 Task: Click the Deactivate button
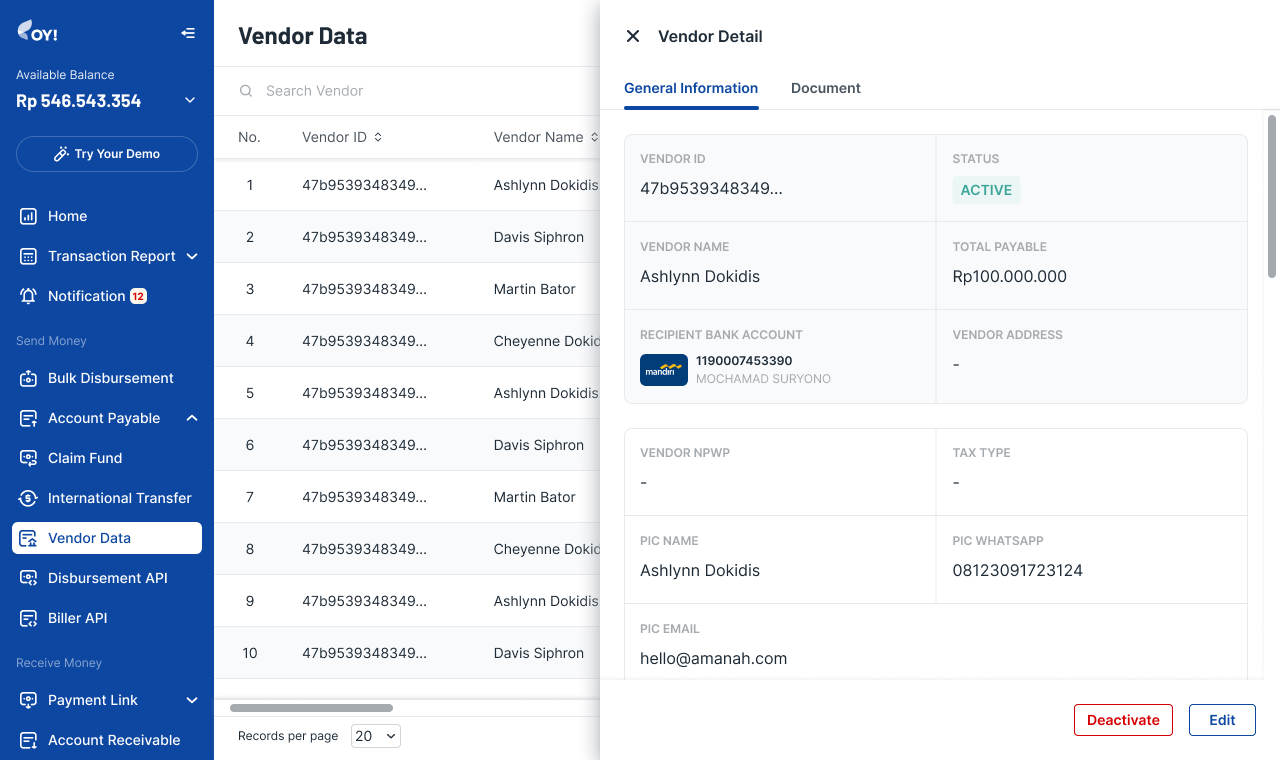(1123, 720)
